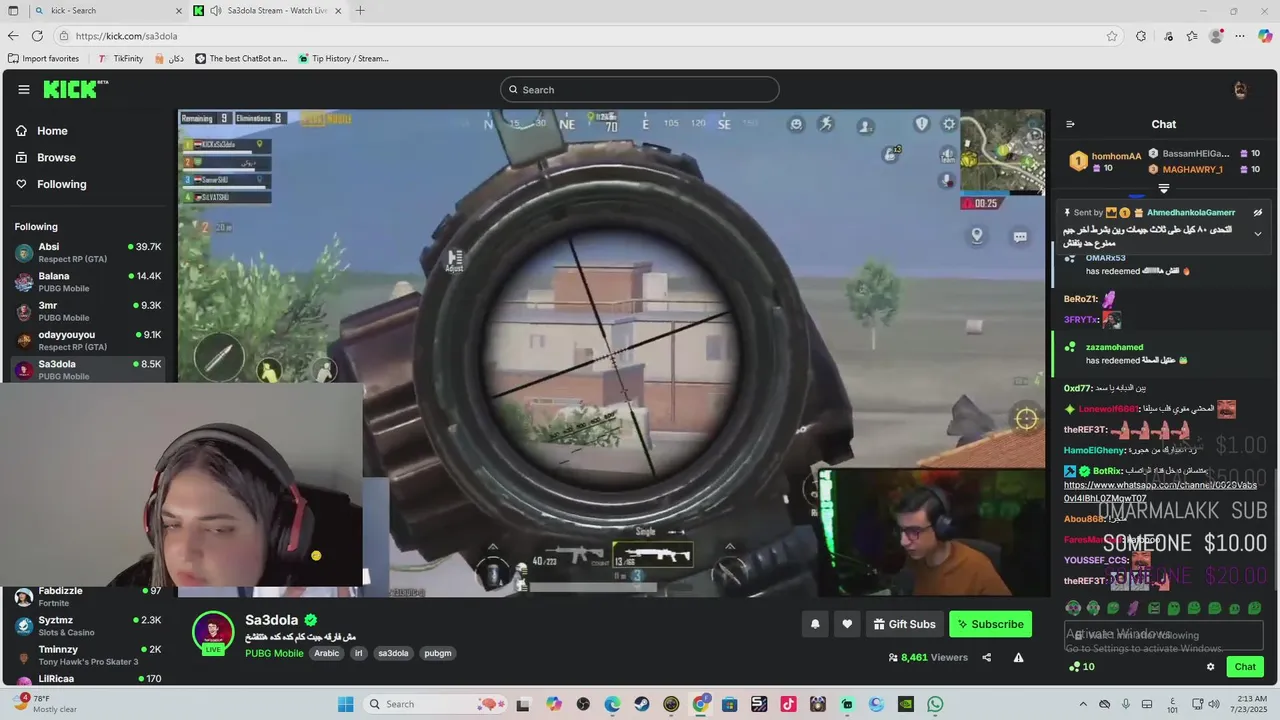Open Steam from taskbar
The image size is (1280, 720).
coord(642,704)
